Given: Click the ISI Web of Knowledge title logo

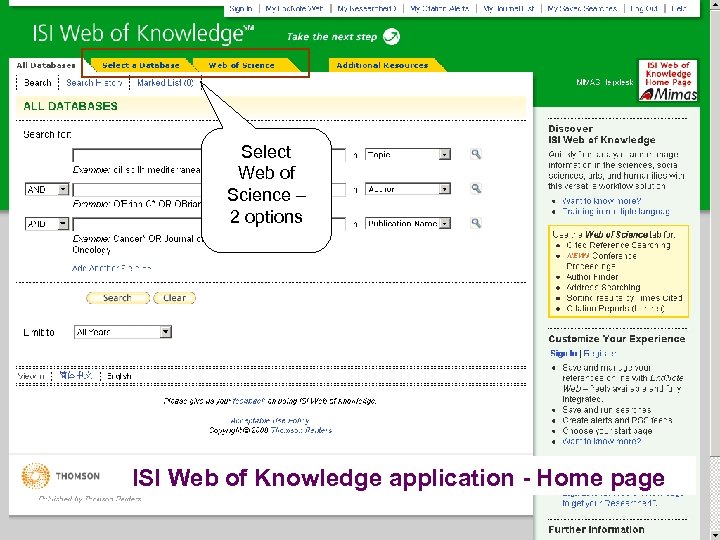Looking at the screenshot, I should coord(143,34).
